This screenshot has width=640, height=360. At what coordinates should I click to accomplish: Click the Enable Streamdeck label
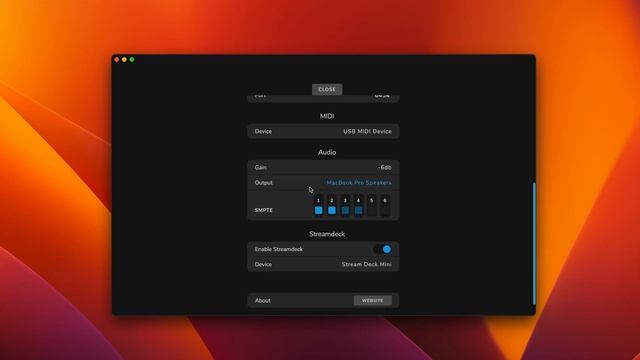[x=279, y=249]
